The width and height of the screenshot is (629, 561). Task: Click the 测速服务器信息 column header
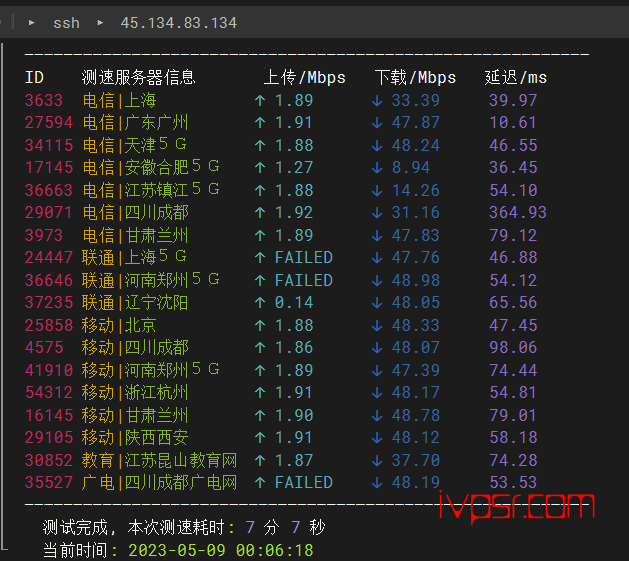[x=138, y=77]
